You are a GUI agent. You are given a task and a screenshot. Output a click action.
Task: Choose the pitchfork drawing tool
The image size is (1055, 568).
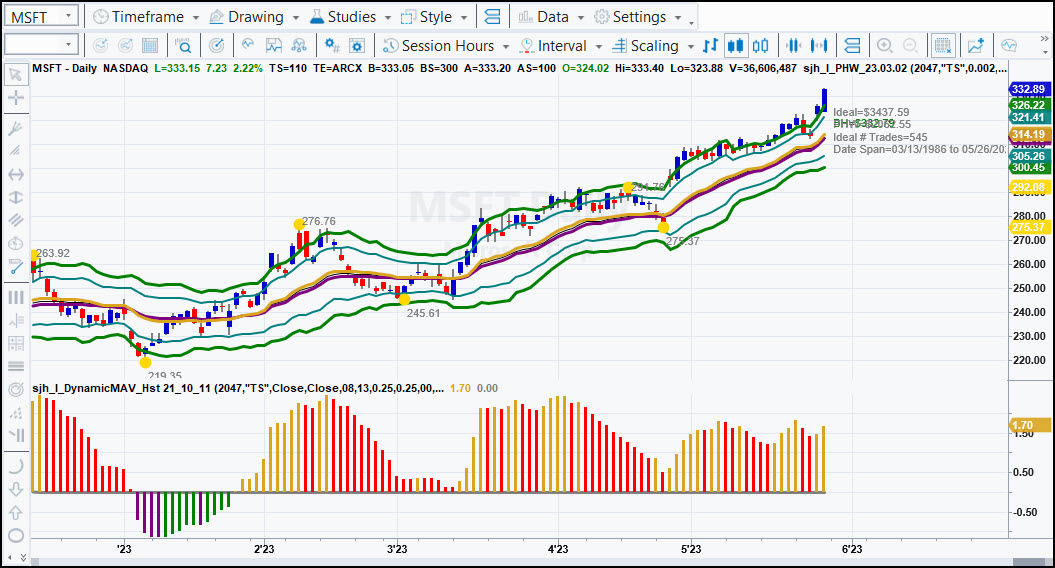point(15,128)
